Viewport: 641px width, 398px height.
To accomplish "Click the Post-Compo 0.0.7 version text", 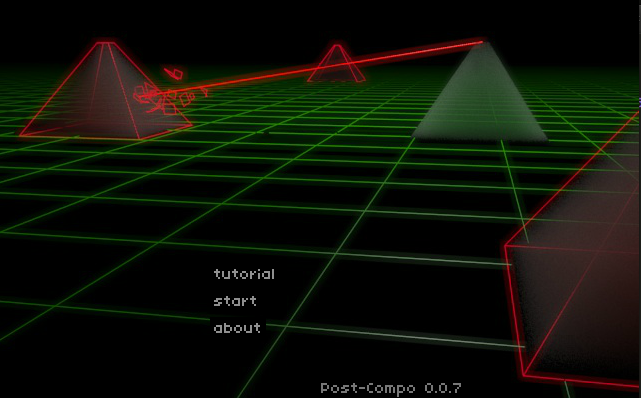I will pyautogui.click(x=391, y=388).
